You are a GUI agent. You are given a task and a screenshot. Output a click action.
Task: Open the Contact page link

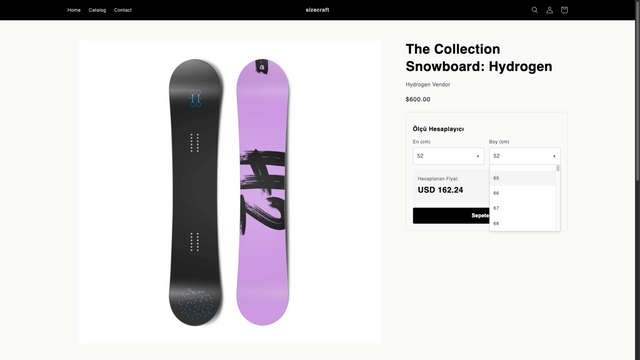[122, 10]
